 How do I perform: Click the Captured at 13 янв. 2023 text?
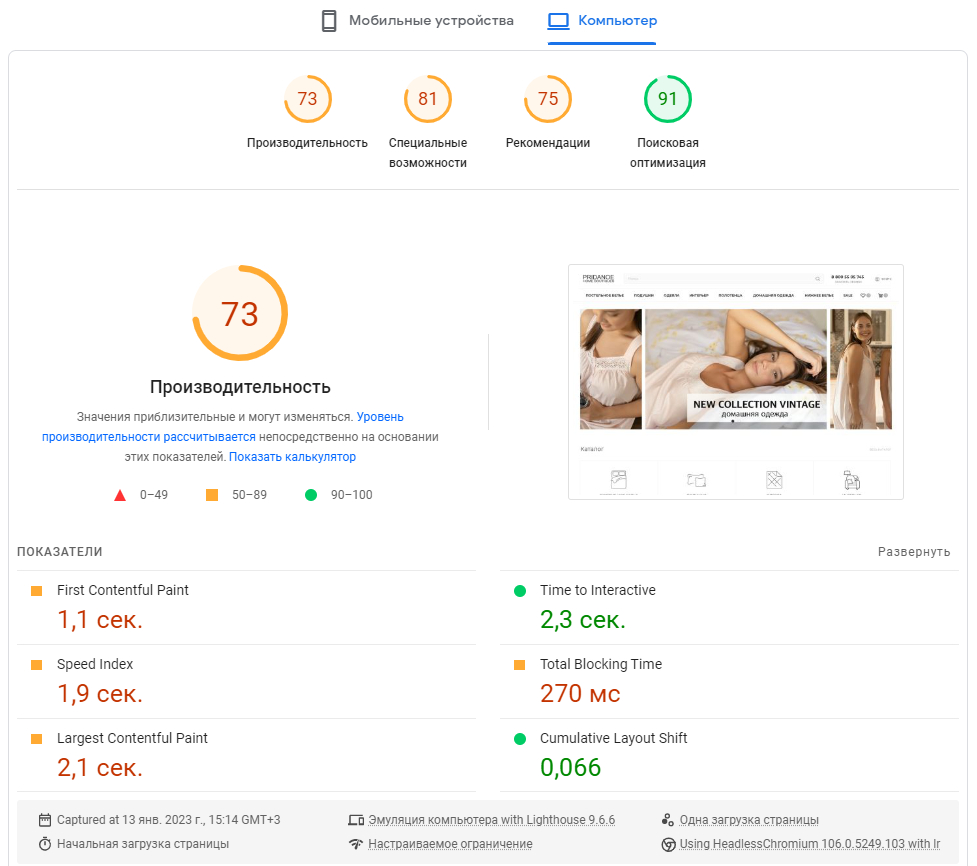[168, 820]
